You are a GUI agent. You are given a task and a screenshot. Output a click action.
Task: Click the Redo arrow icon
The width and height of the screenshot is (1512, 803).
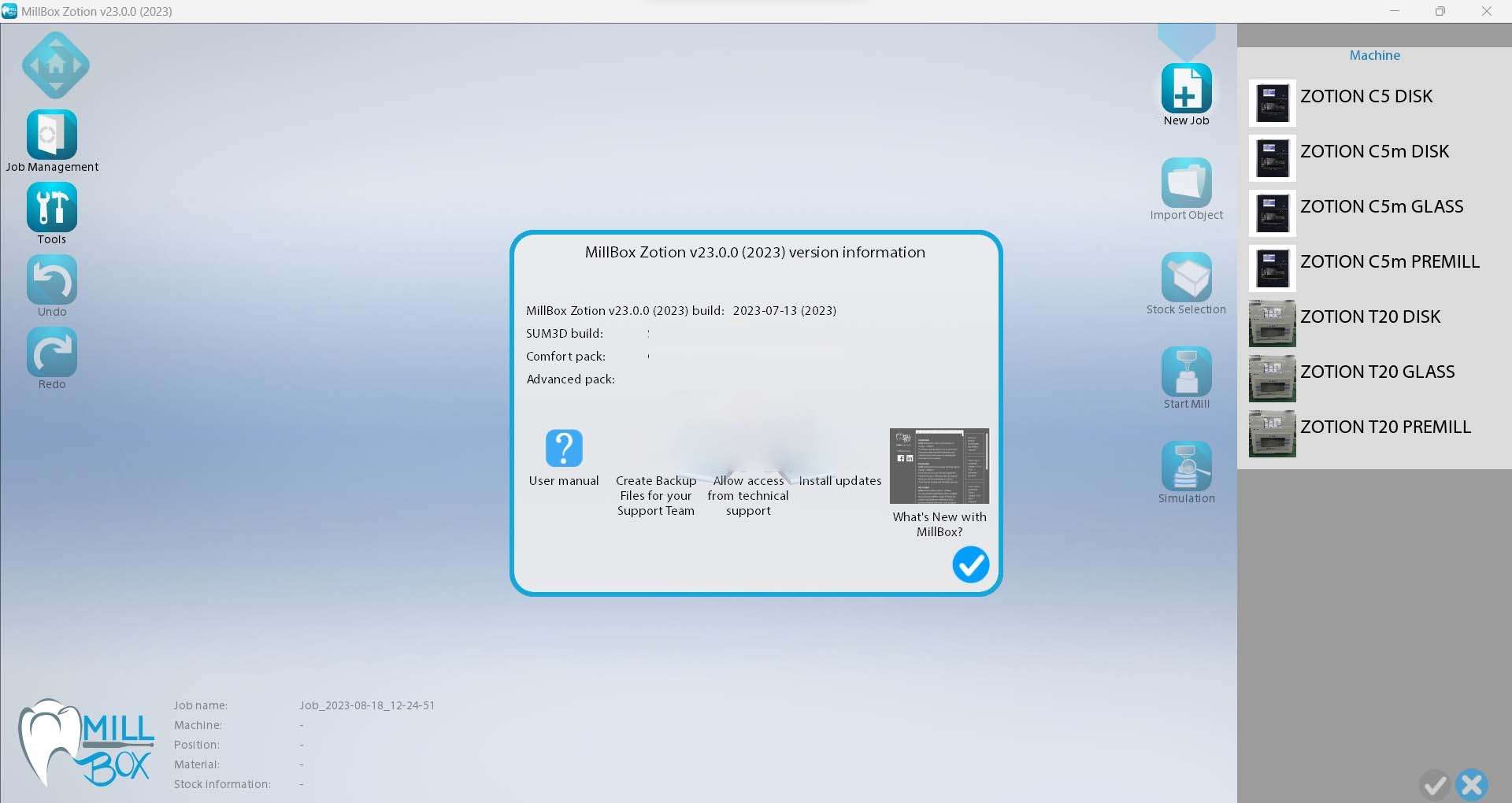[52, 353]
